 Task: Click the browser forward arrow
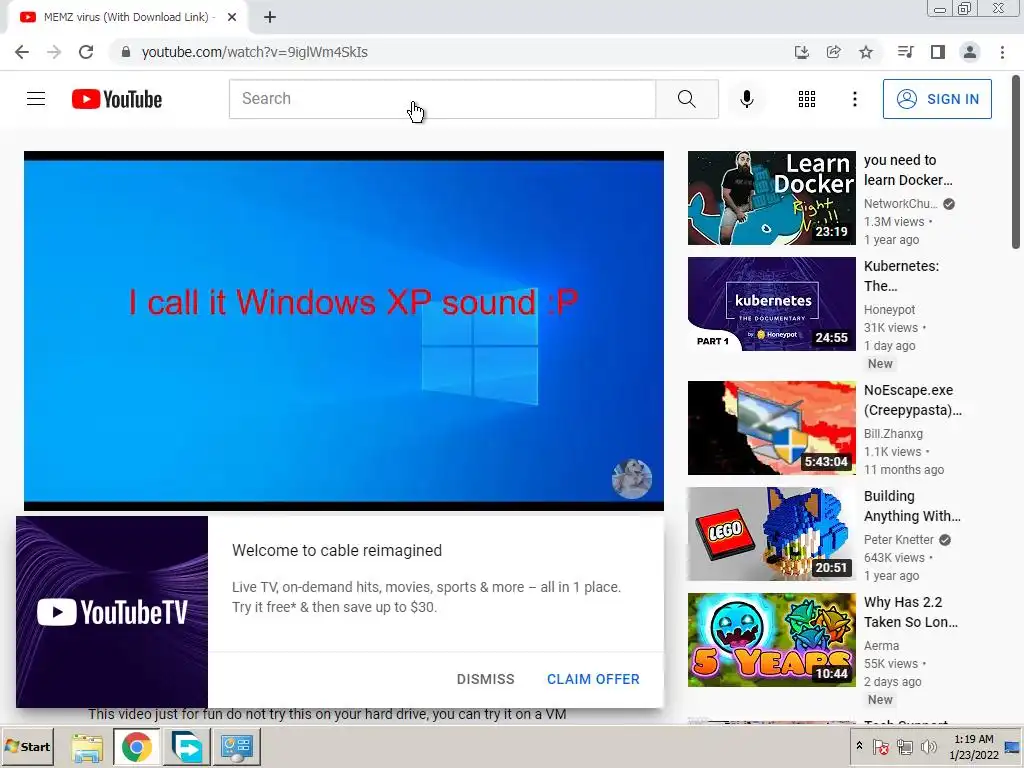[54, 52]
